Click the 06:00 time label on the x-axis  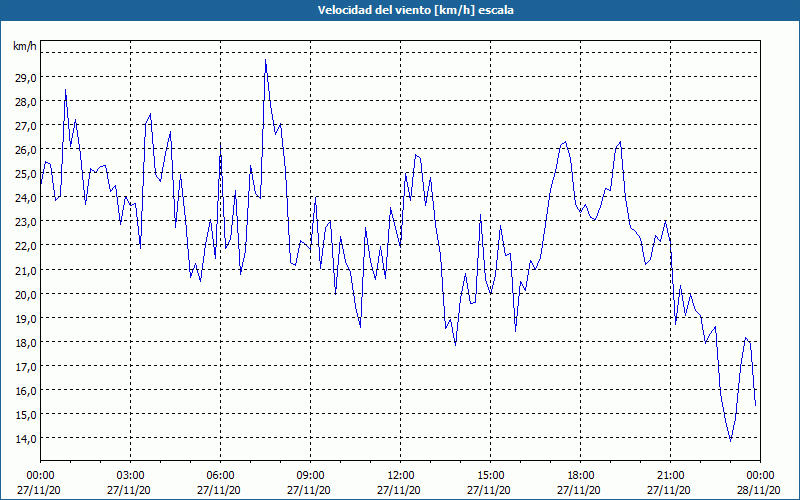[x=220, y=476]
